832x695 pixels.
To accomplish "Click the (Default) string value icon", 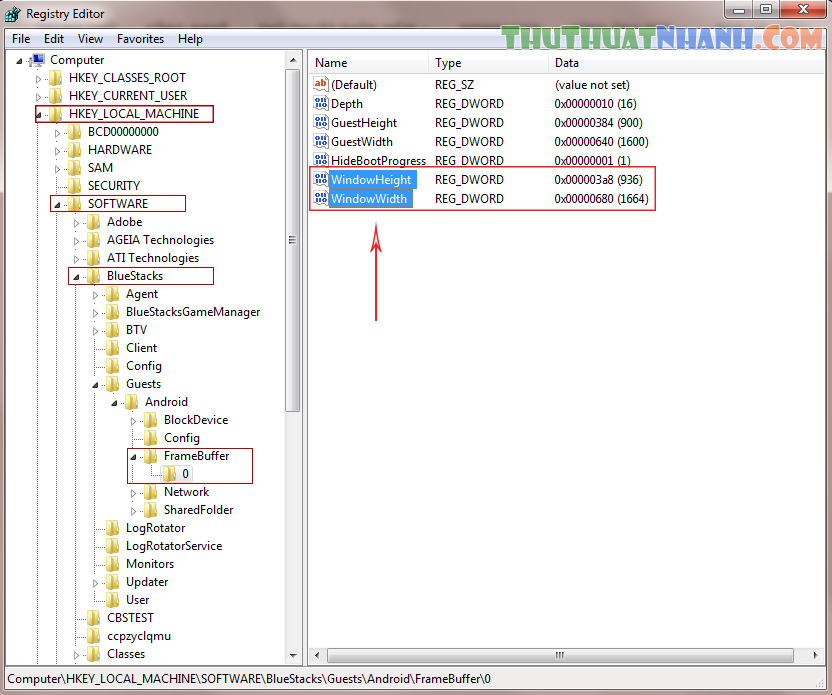I will [320, 84].
